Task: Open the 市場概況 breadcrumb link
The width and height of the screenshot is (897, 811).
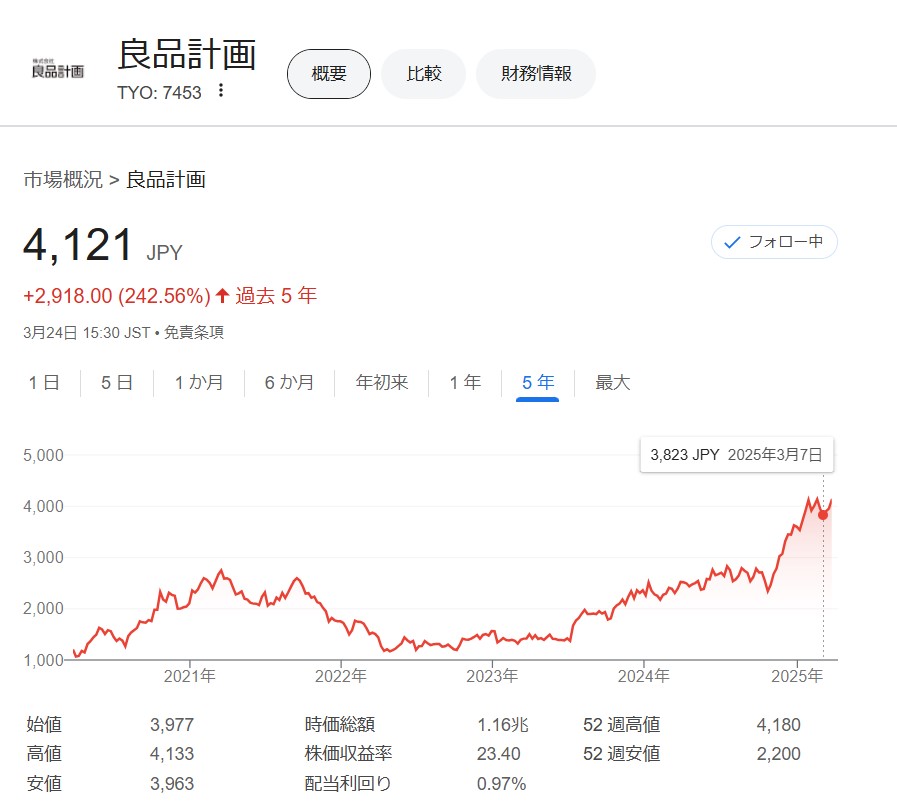Action: [63, 180]
